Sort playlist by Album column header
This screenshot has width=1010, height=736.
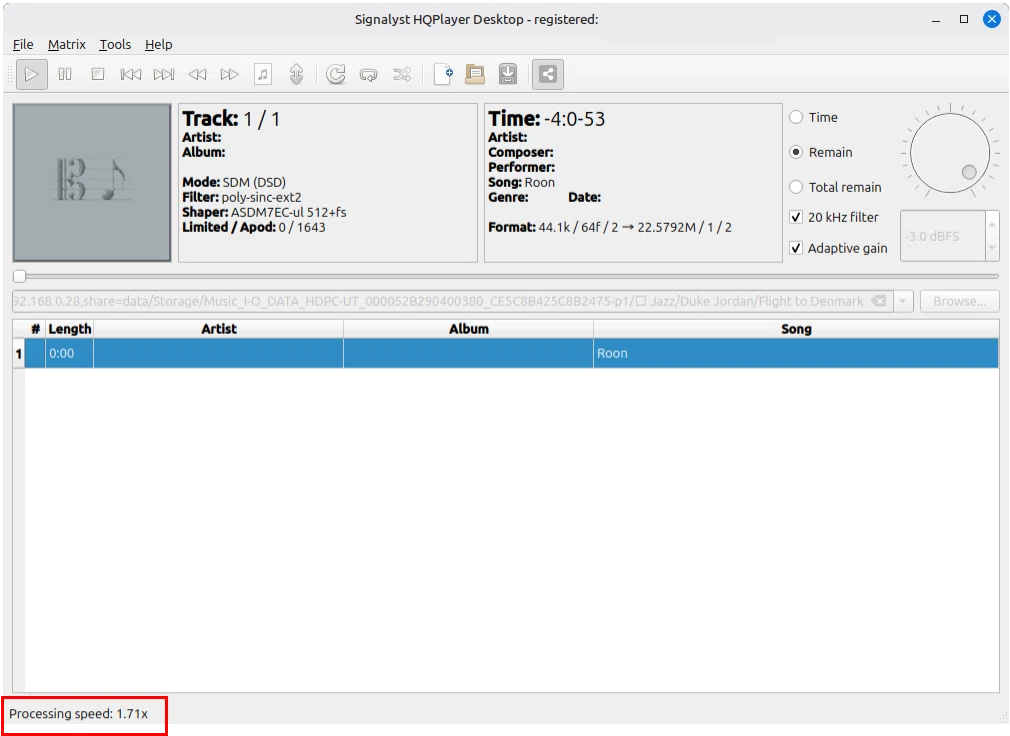click(468, 329)
